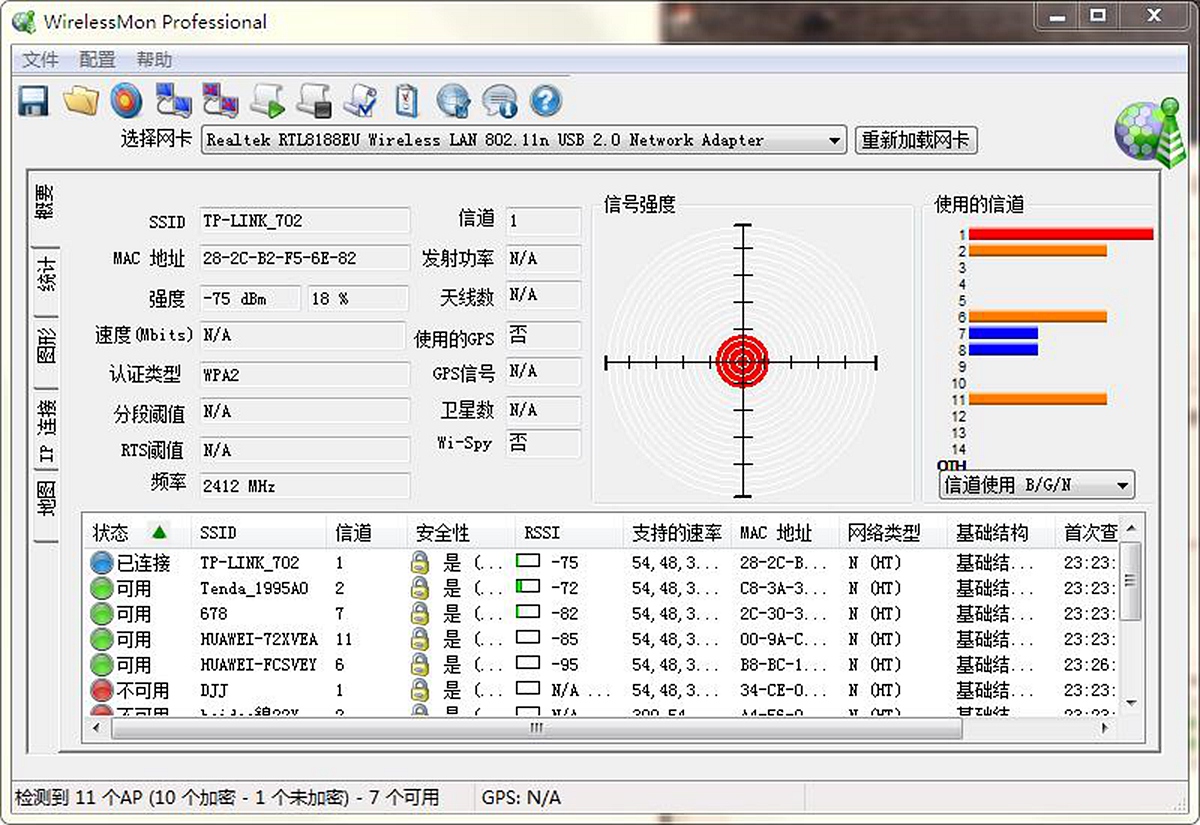Screen dimensions: 1200x825
Task: Open a file with the folder icon
Action: [x=81, y=100]
